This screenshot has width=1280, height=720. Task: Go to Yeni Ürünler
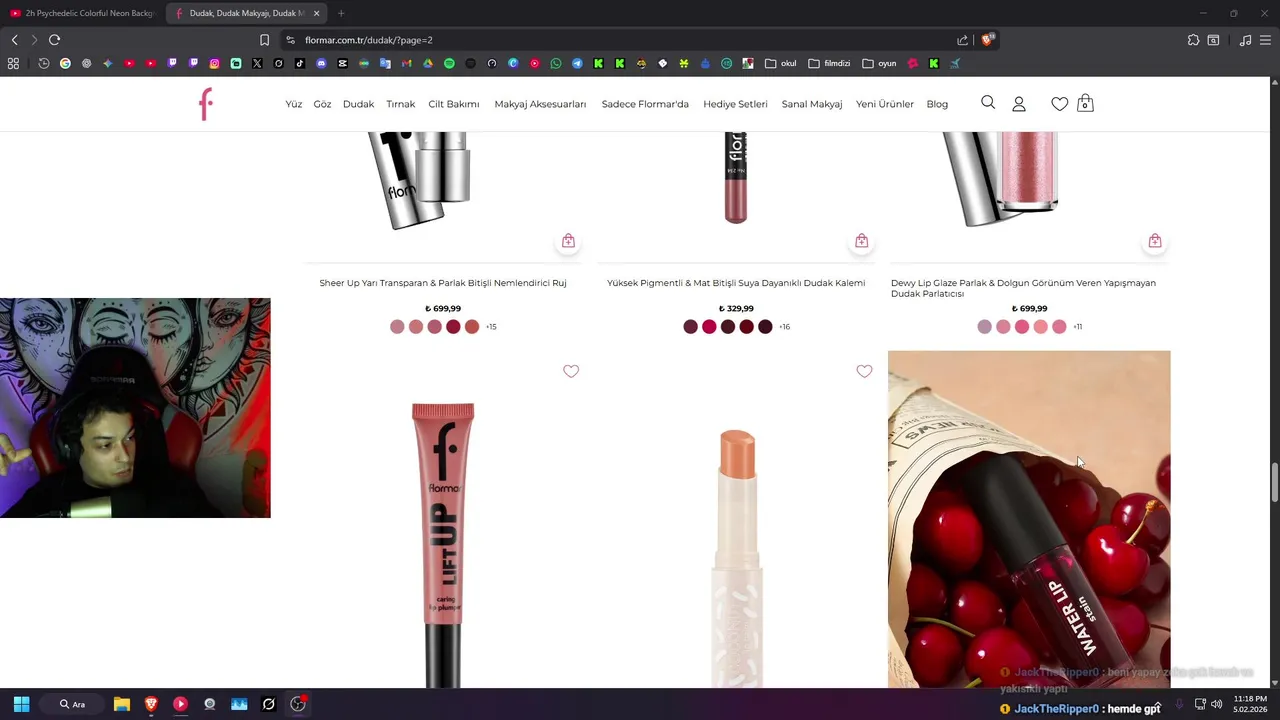coord(885,104)
